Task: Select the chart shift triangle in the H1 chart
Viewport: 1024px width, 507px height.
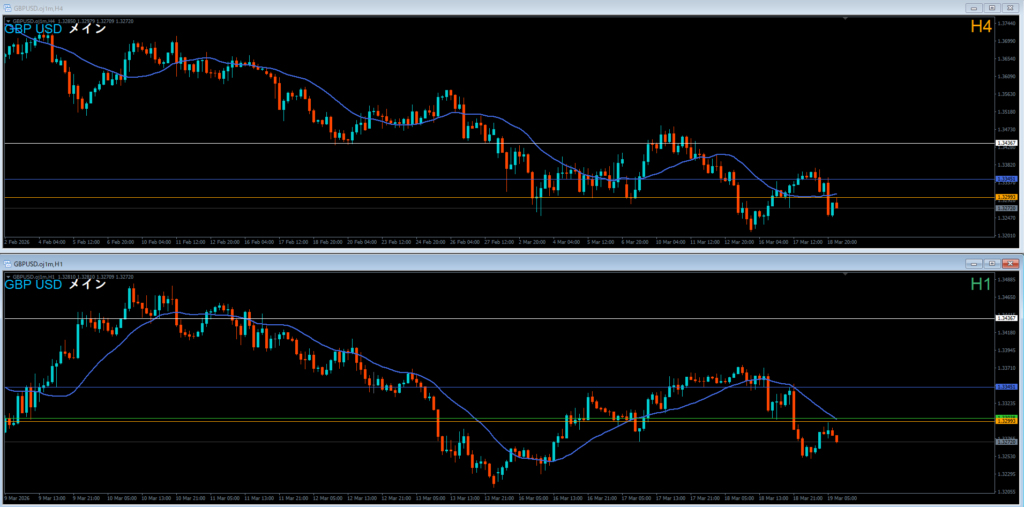Action: 846,274
